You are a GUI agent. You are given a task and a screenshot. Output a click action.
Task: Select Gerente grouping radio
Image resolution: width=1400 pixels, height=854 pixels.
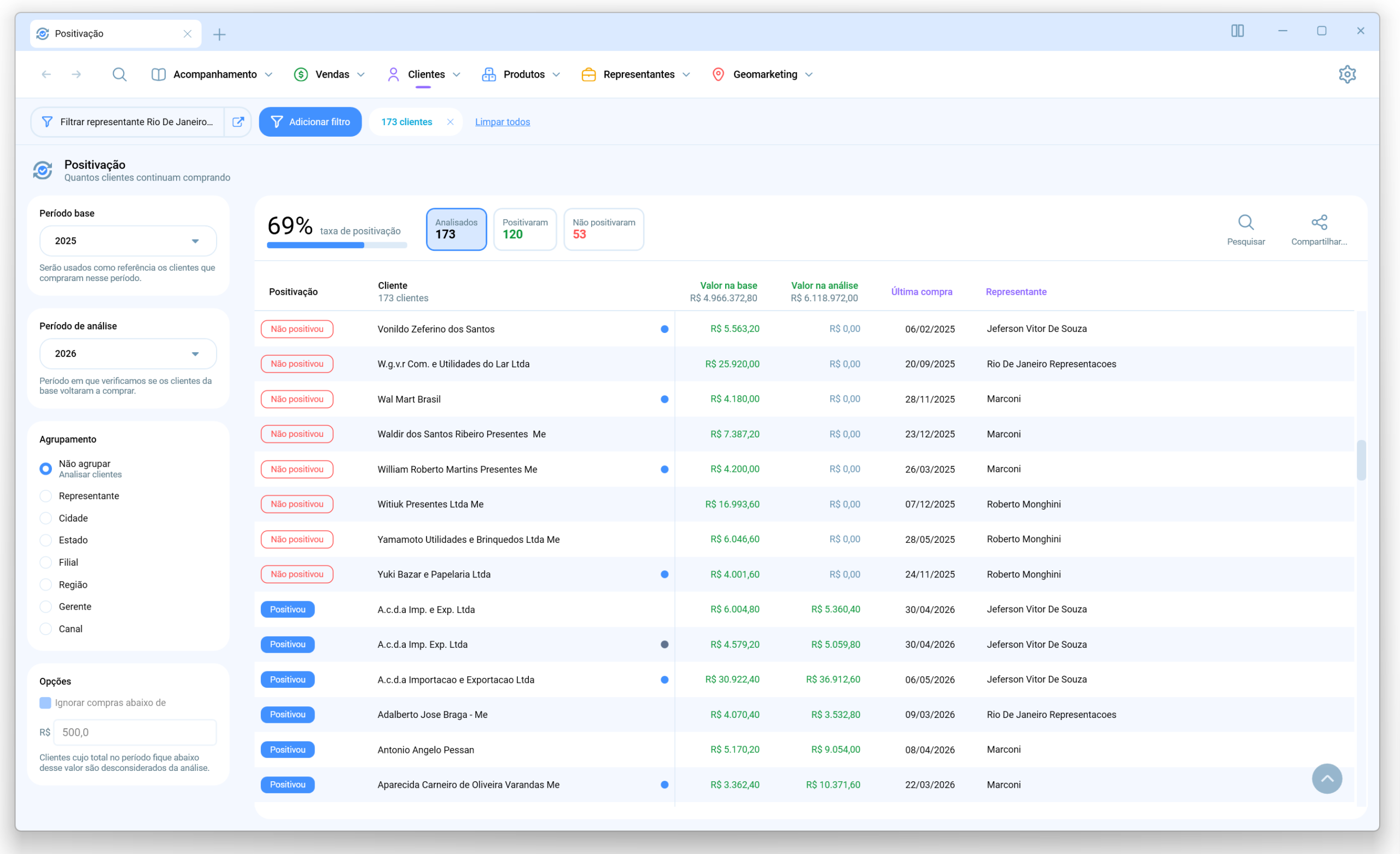coord(45,606)
